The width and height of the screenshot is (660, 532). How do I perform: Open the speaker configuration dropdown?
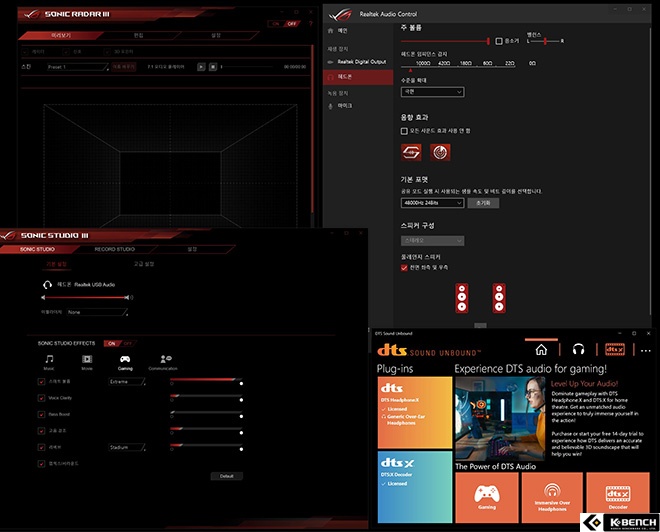click(432, 241)
